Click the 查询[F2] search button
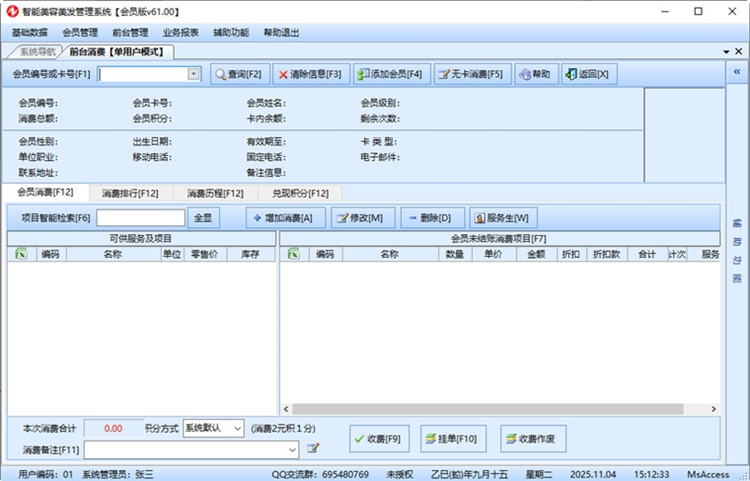This screenshot has height=481, width=750. 240,74
